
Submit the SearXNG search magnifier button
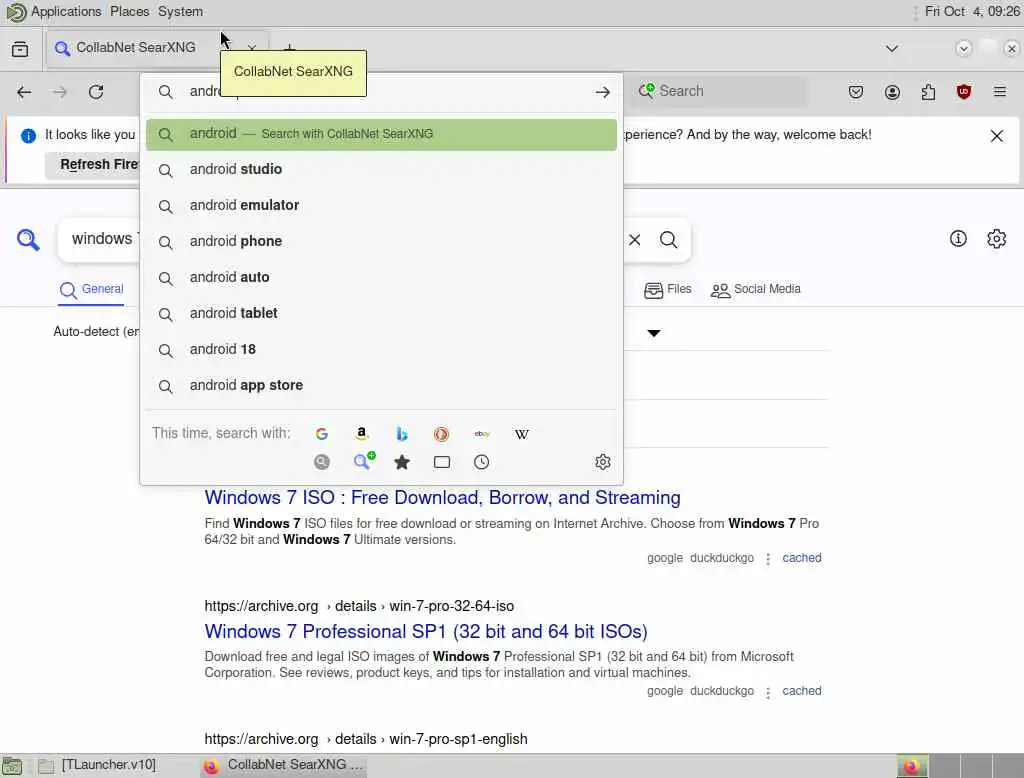669,240
